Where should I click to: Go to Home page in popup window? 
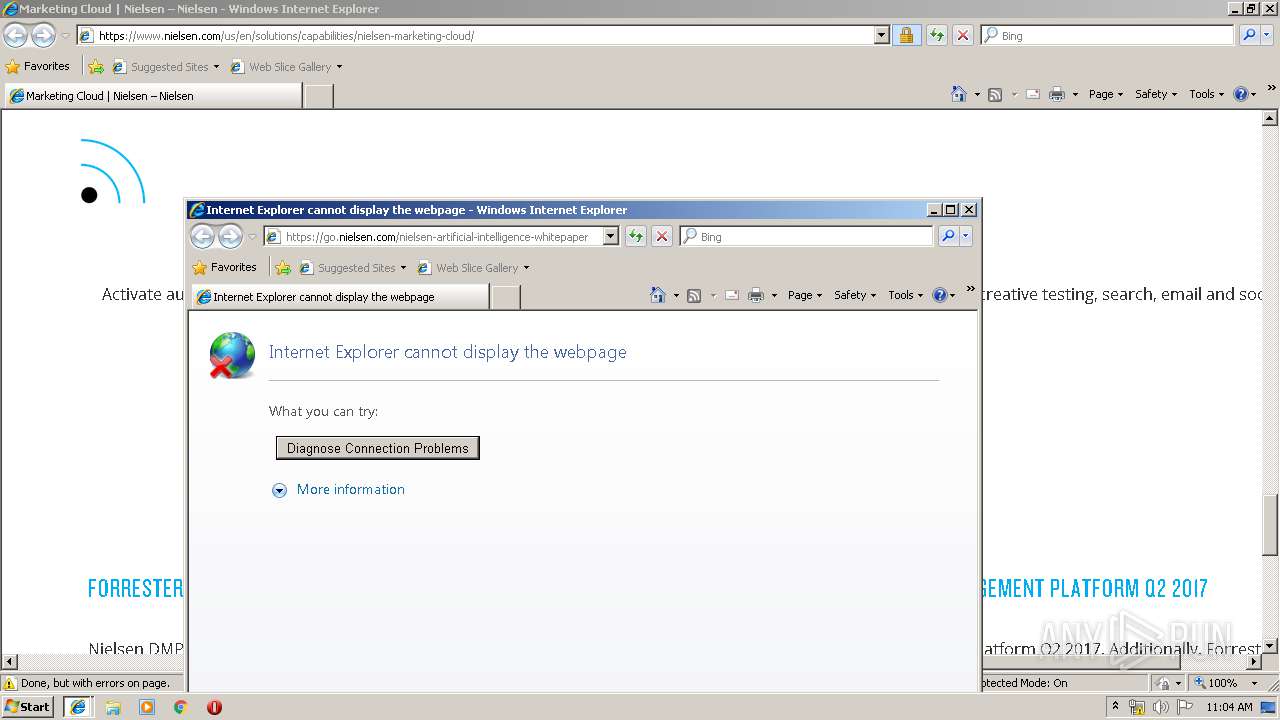pos(658,295)
